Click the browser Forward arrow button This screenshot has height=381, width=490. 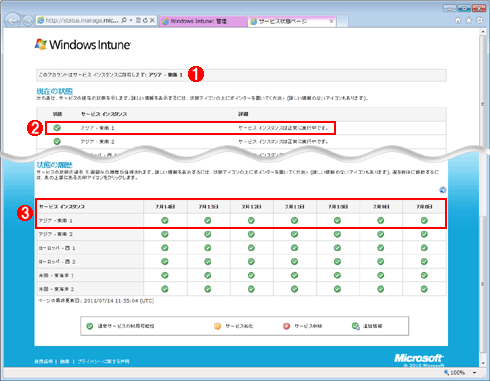28,21
